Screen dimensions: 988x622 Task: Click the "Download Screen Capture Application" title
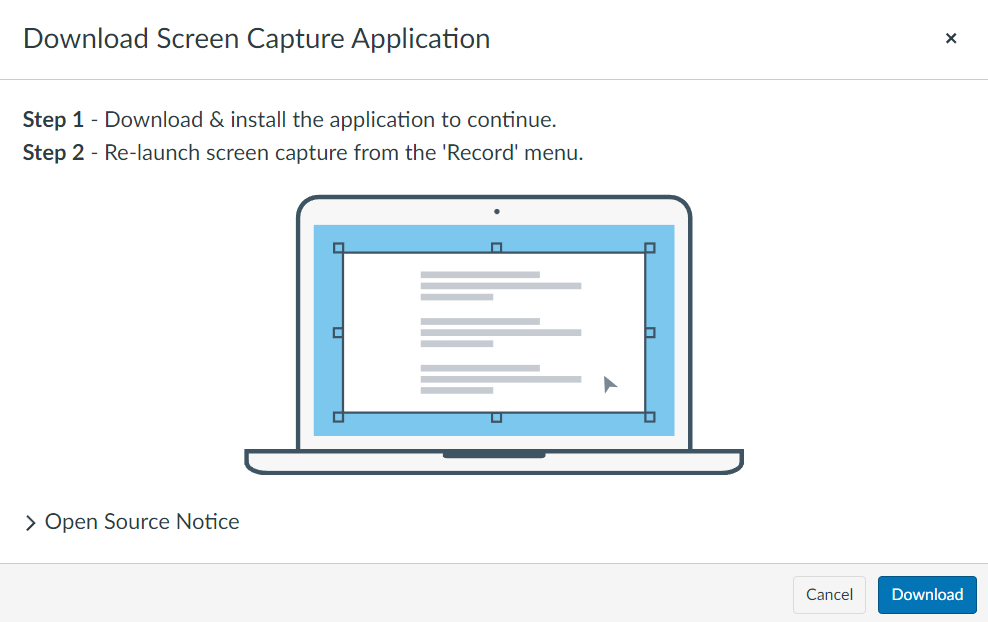click(x=256, y=39)
